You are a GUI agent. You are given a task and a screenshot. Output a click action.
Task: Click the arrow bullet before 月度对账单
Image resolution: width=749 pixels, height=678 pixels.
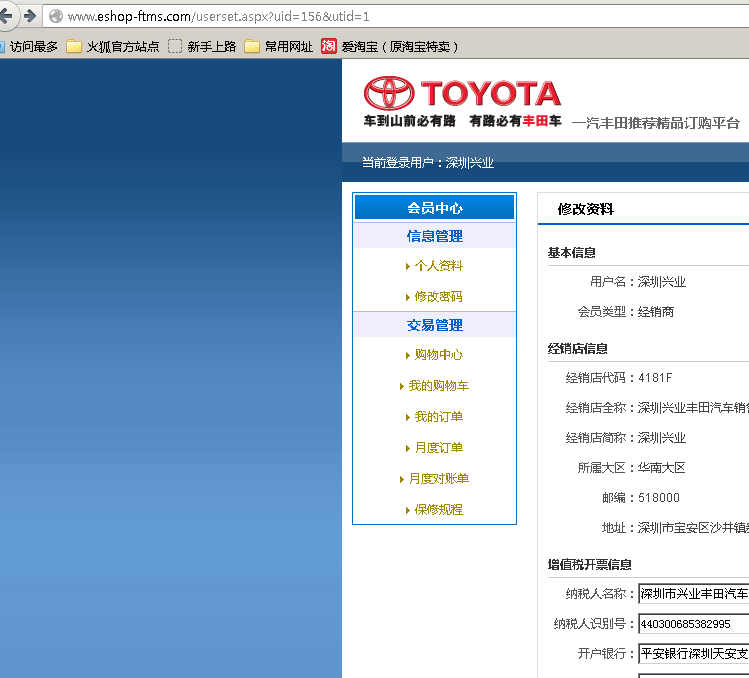coord(402,479)
